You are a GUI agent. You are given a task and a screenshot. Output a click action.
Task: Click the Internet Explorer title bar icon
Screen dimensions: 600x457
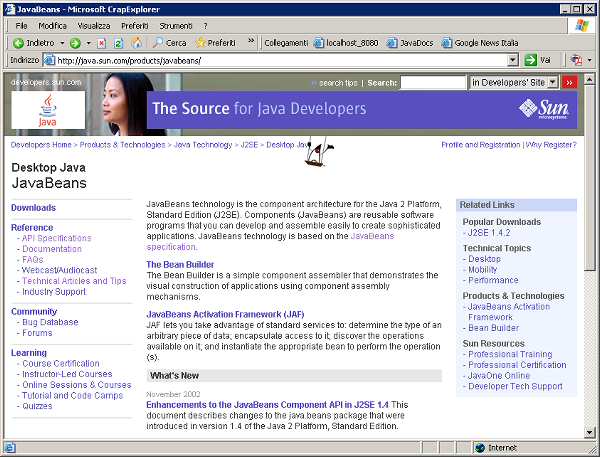pos(10,9)
